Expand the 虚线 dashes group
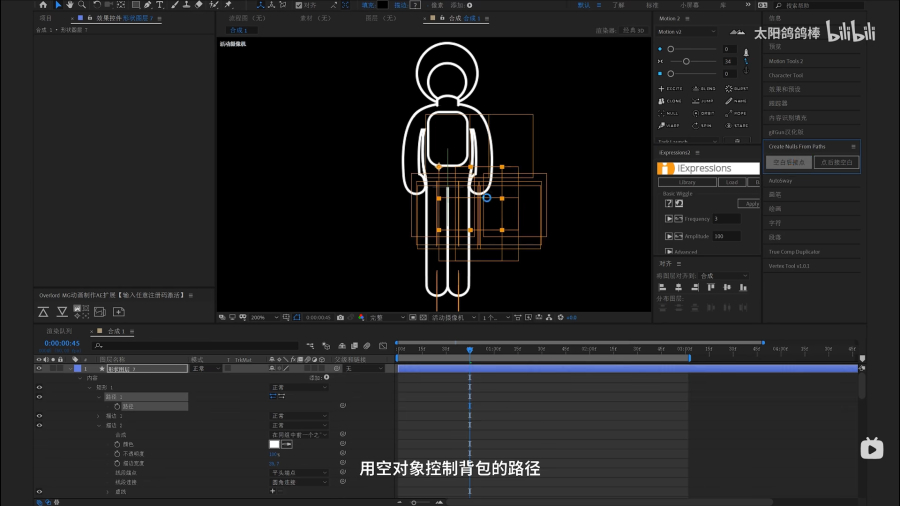The image size is (900, 506). [x=108, y=492]
